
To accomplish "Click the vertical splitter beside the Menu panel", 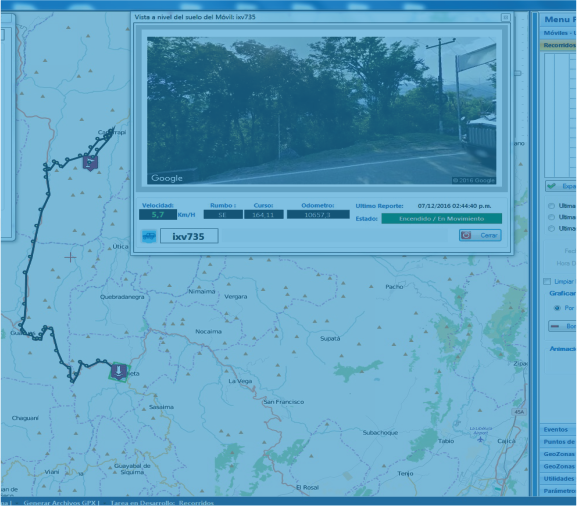I will (x=534, y=254).
